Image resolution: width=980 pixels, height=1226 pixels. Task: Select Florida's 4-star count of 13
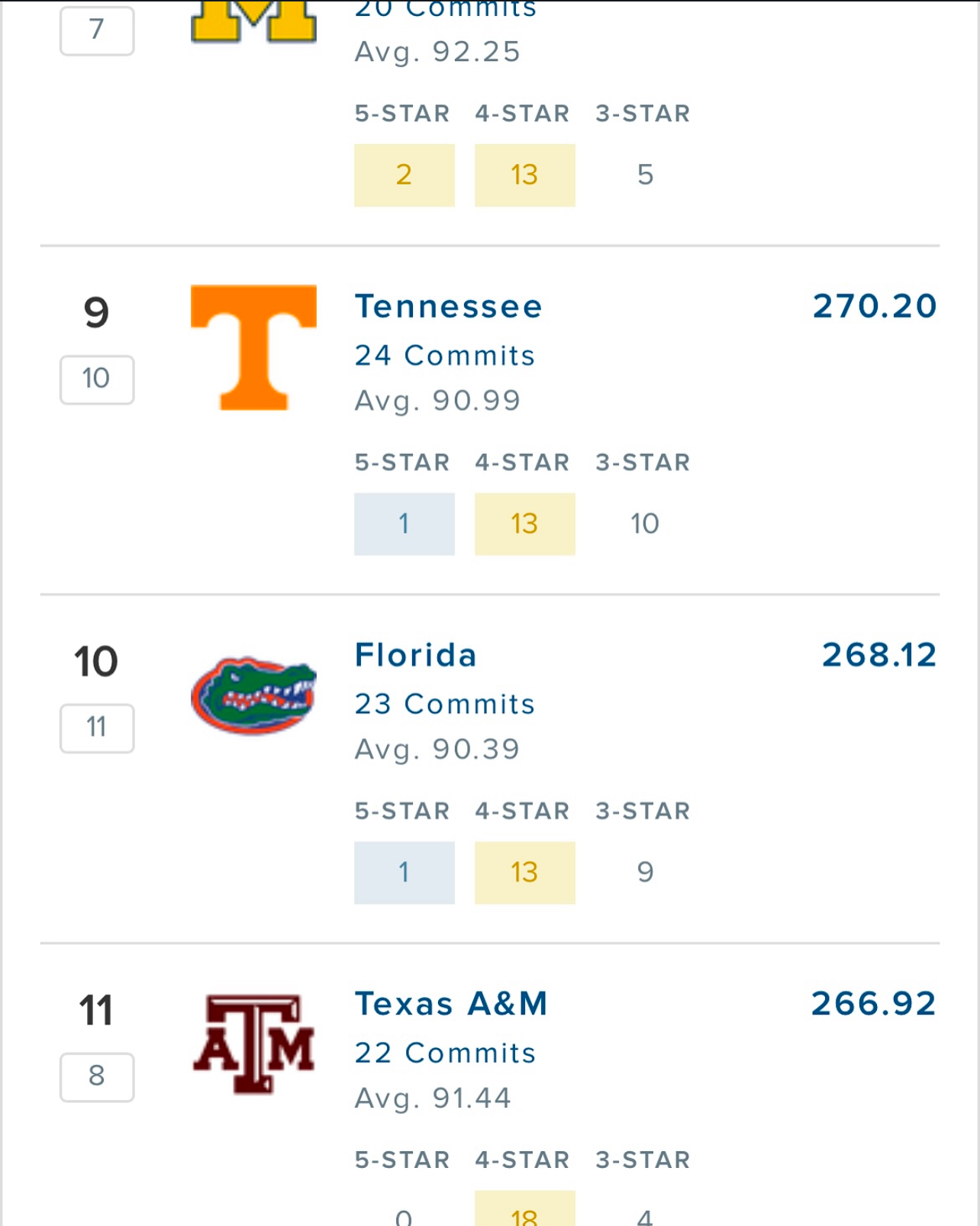[525, 873]
